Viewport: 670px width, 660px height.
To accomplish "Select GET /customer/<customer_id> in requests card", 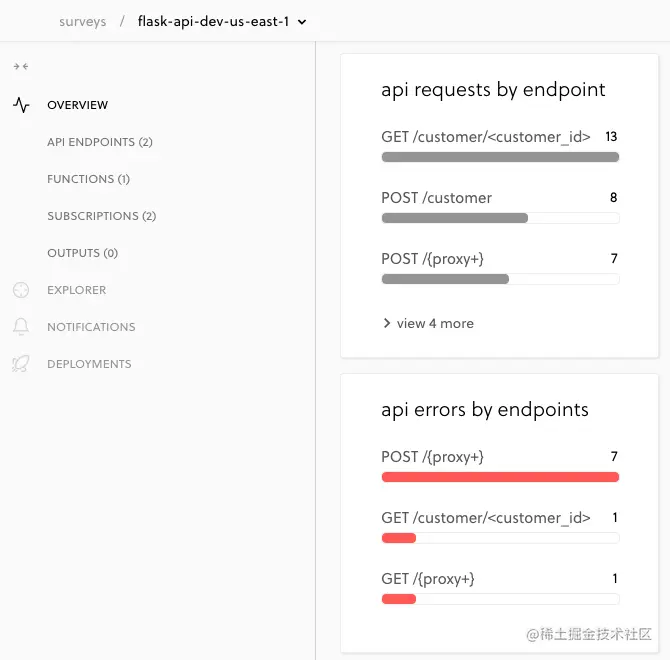I will (486, 137).
